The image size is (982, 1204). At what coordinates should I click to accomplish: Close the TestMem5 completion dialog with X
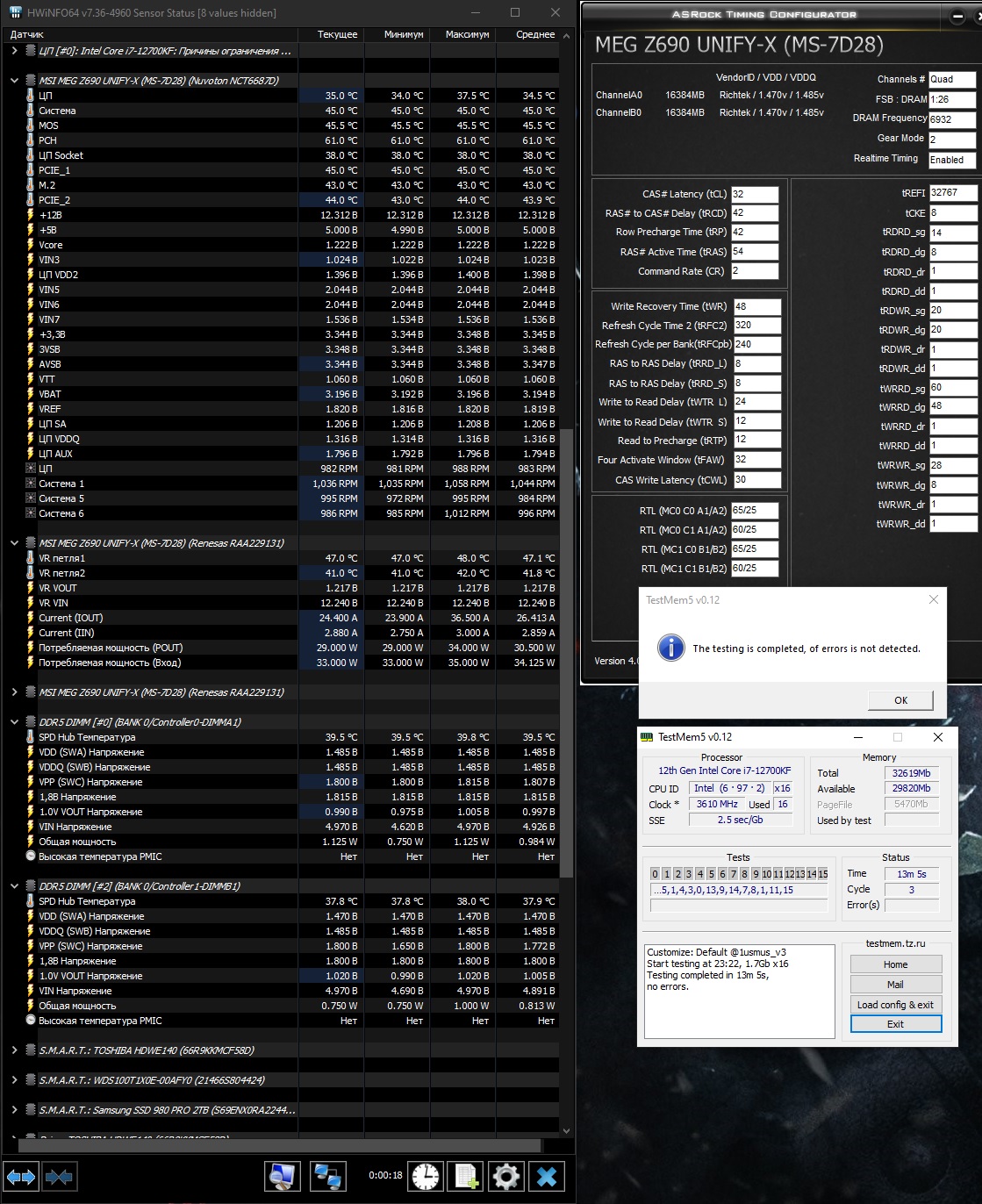pyautogui.click(x=933, y=599)
